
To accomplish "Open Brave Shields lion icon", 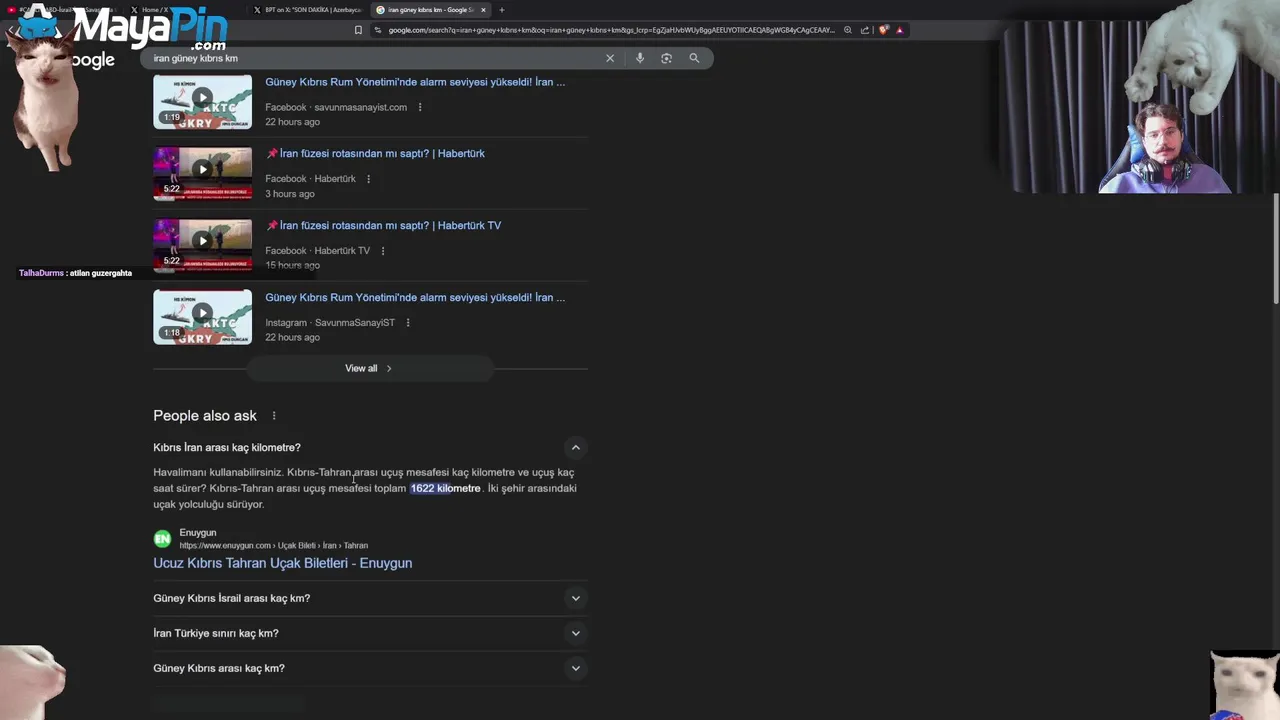I will [x=884, y=30].
